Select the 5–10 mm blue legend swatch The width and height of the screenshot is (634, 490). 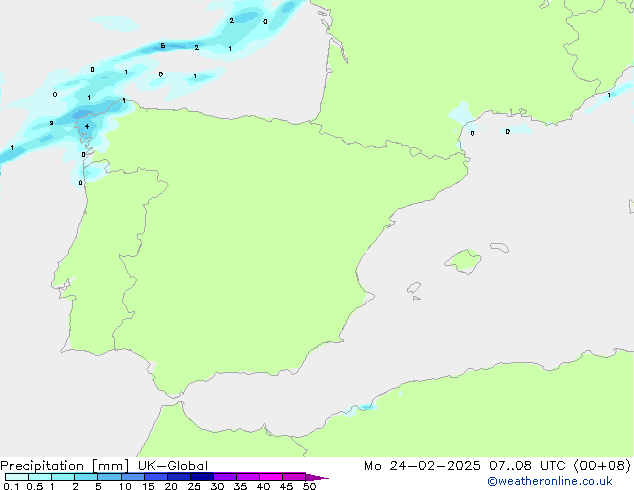pos(109,477)
